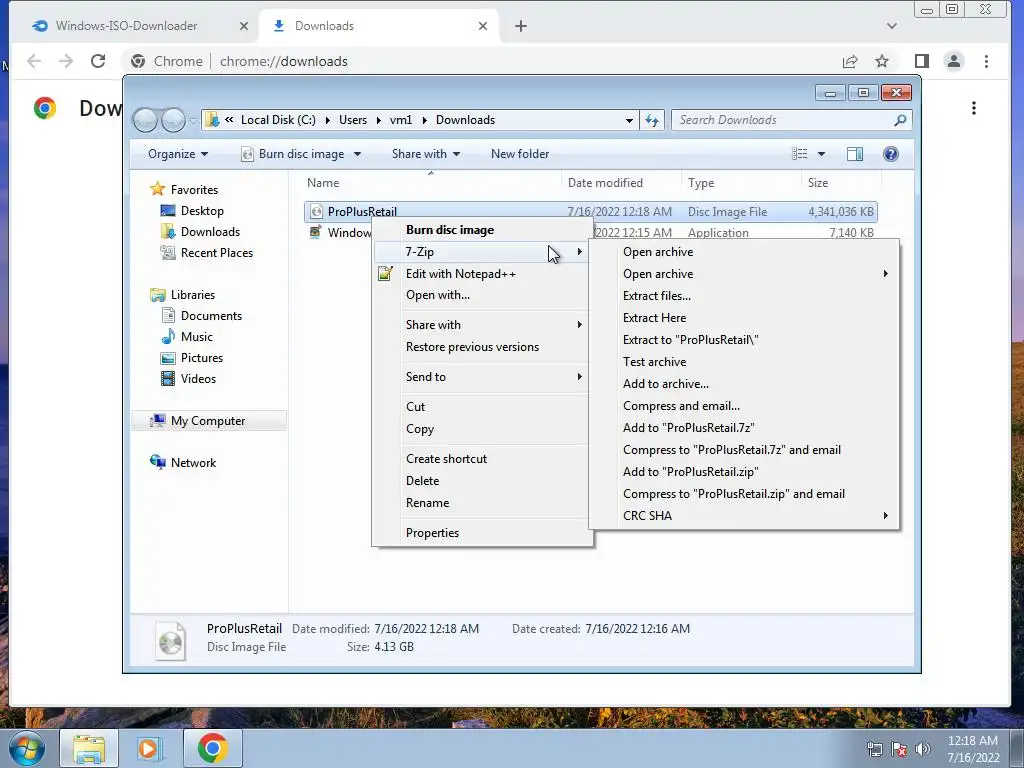Select Extract files... in 7-Zip menu

[744, 296]
